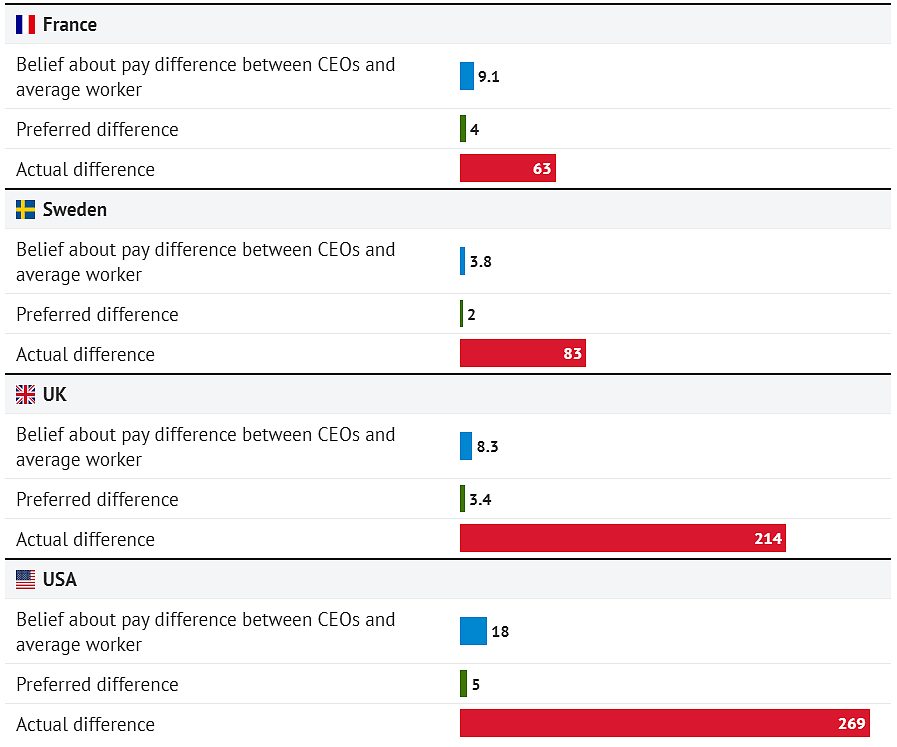This screenshot has height=747, width=897.
Task: Select the Sweden red bar labeled 83
Action: (523, 353)
